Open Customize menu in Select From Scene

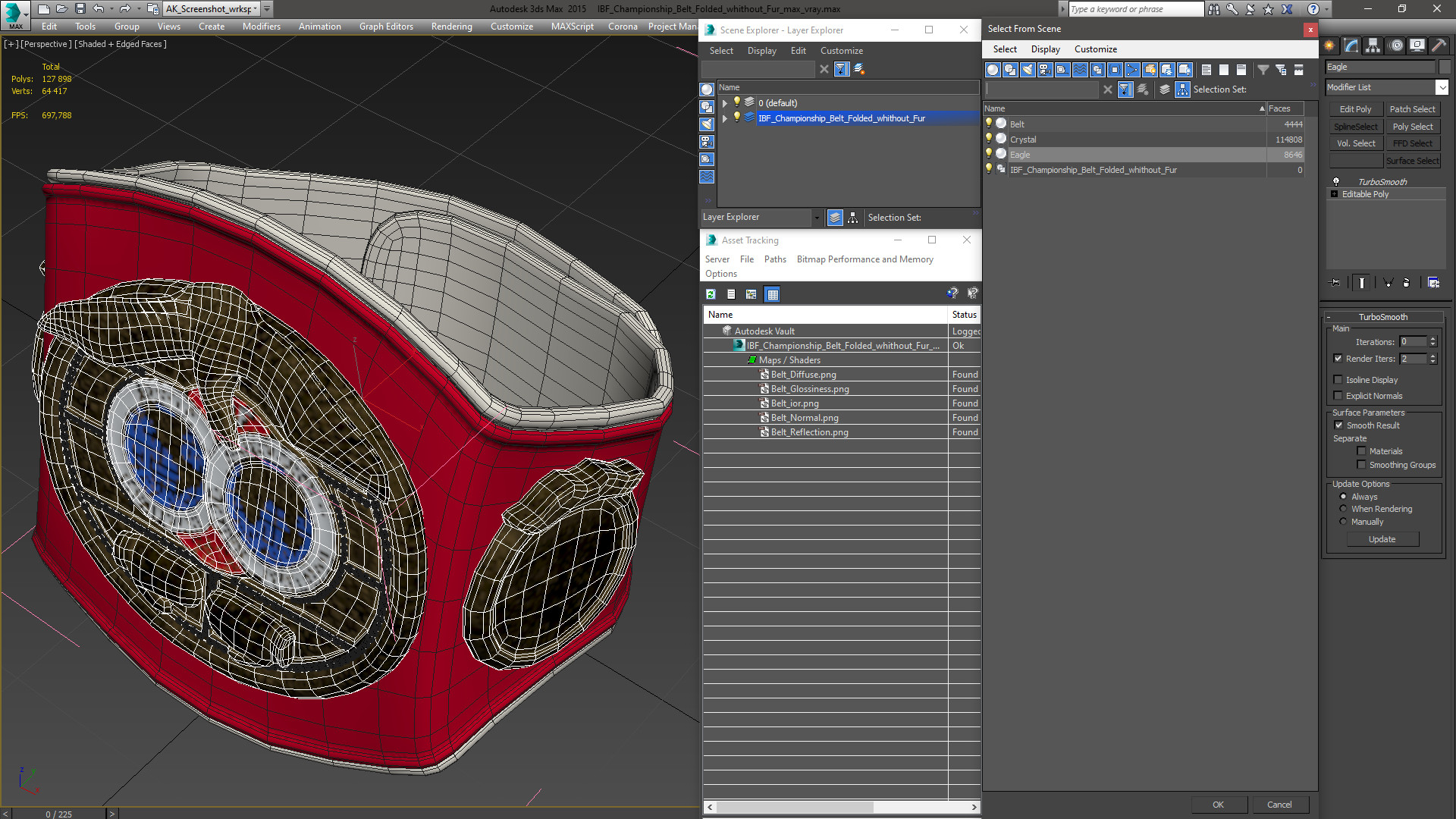click(1095, 49)
